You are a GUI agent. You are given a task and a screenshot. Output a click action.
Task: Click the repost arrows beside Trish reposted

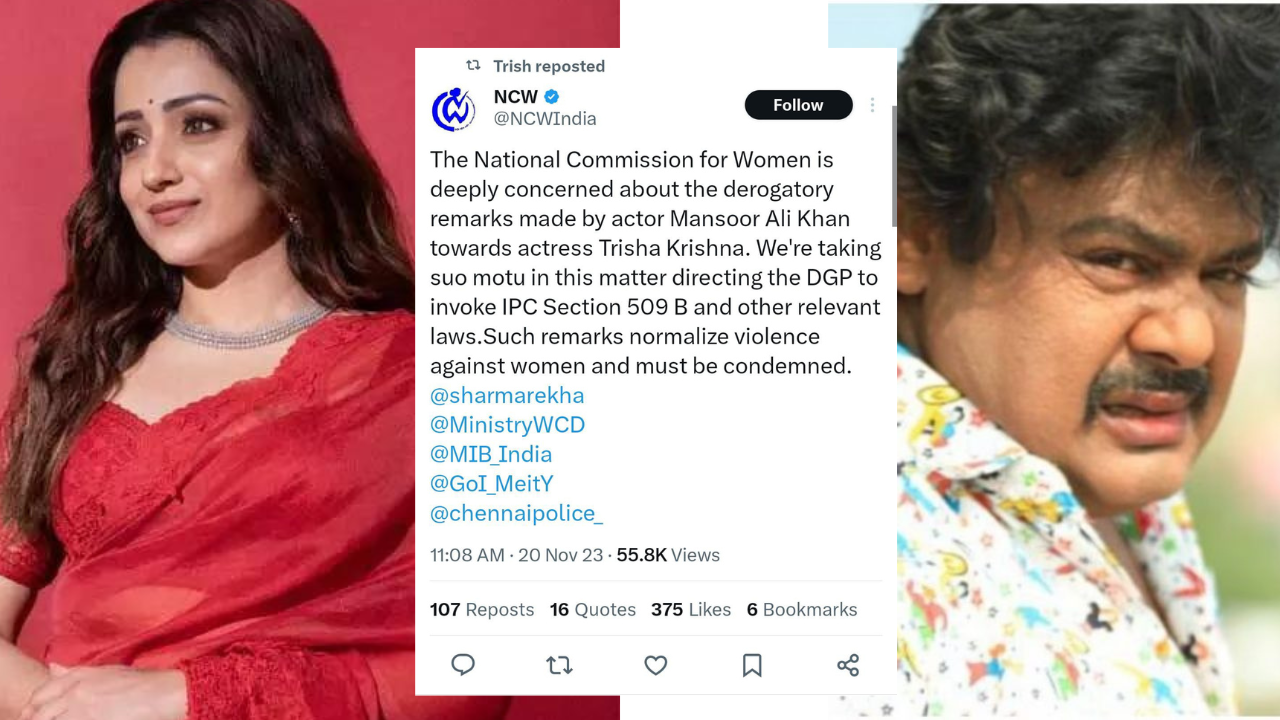(473, 66)
